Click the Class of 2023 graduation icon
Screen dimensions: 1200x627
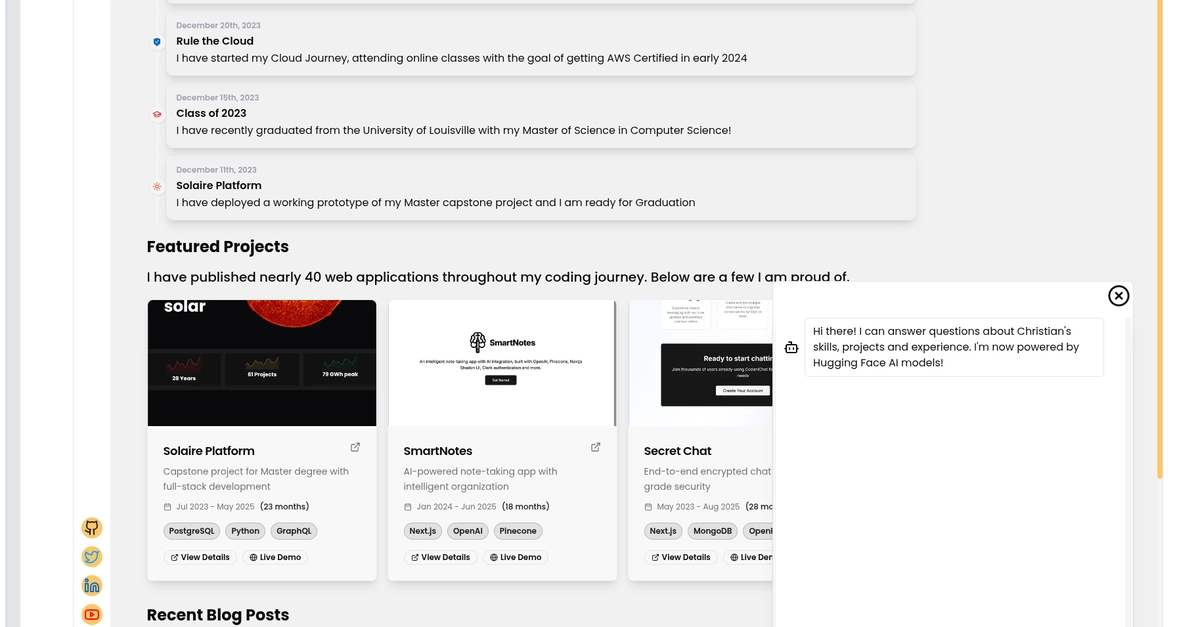pos(157,114)
